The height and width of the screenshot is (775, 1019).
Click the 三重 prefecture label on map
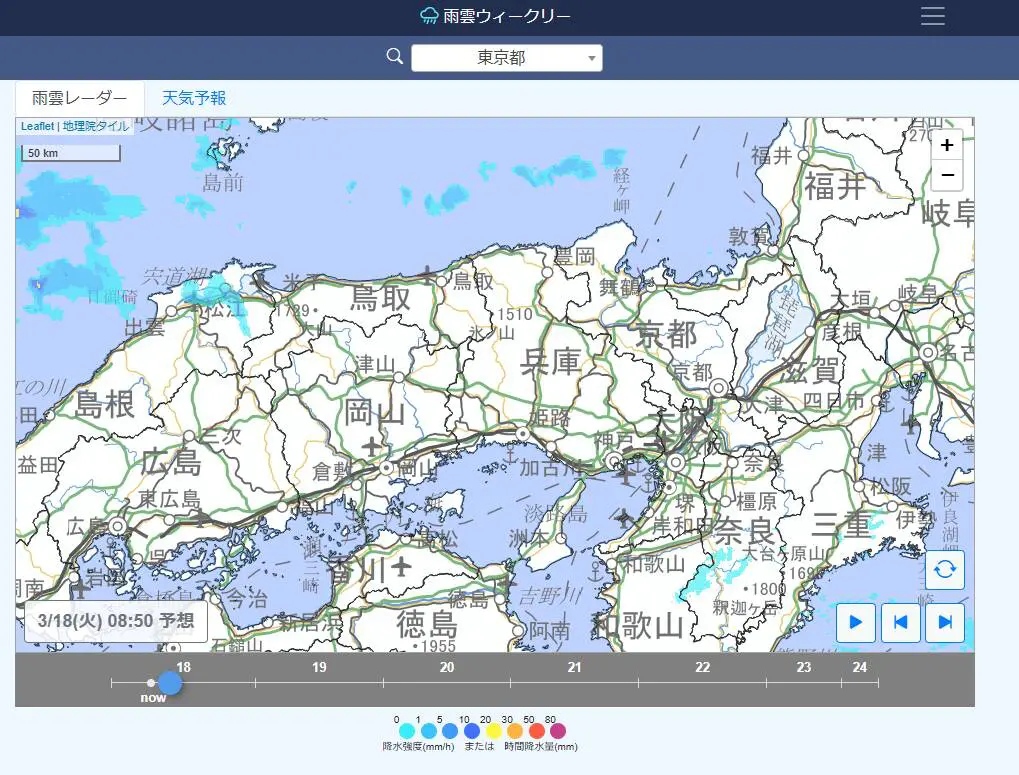point(842,525)
